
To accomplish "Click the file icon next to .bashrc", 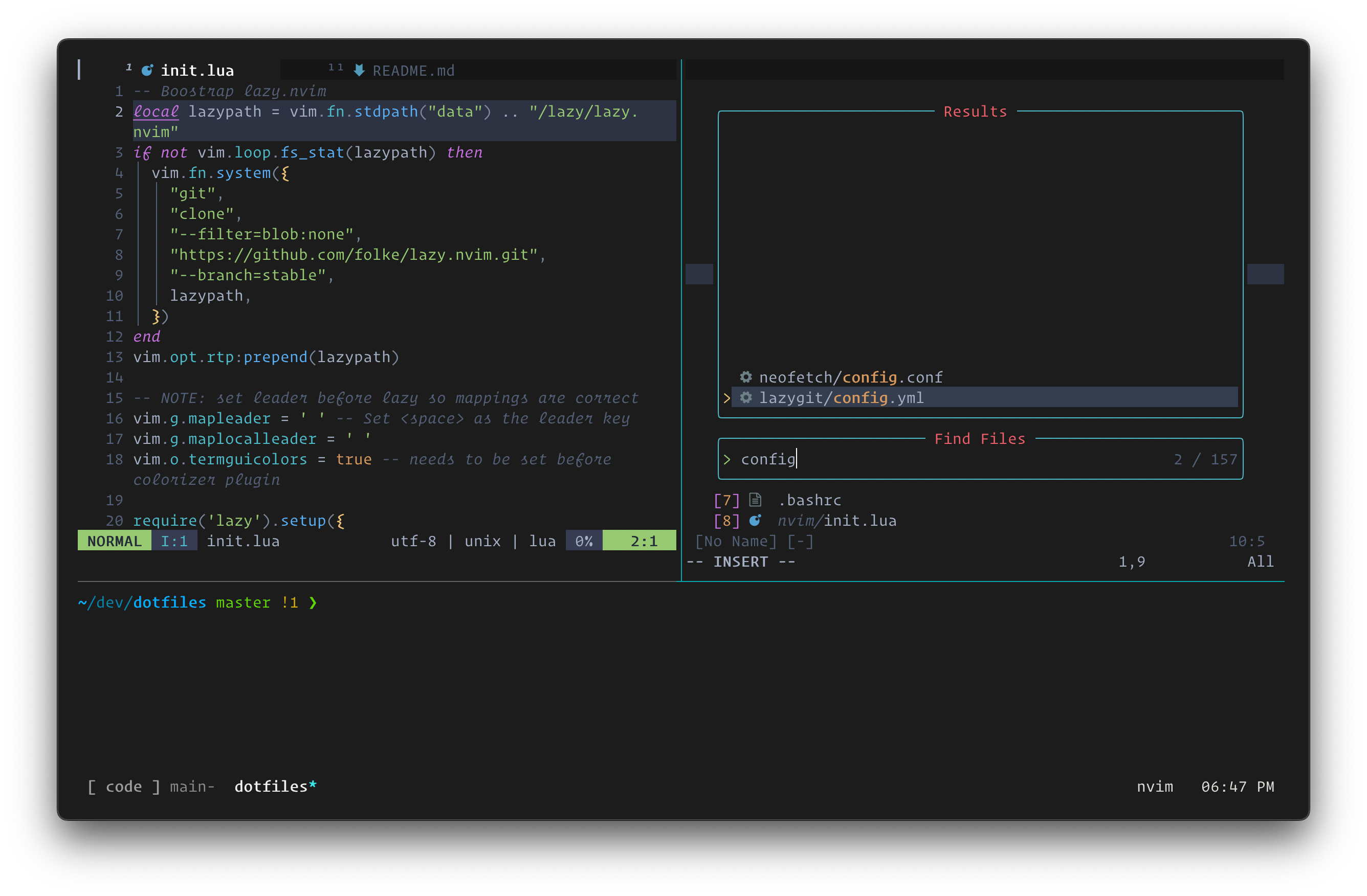I will (x=755, y=500).
